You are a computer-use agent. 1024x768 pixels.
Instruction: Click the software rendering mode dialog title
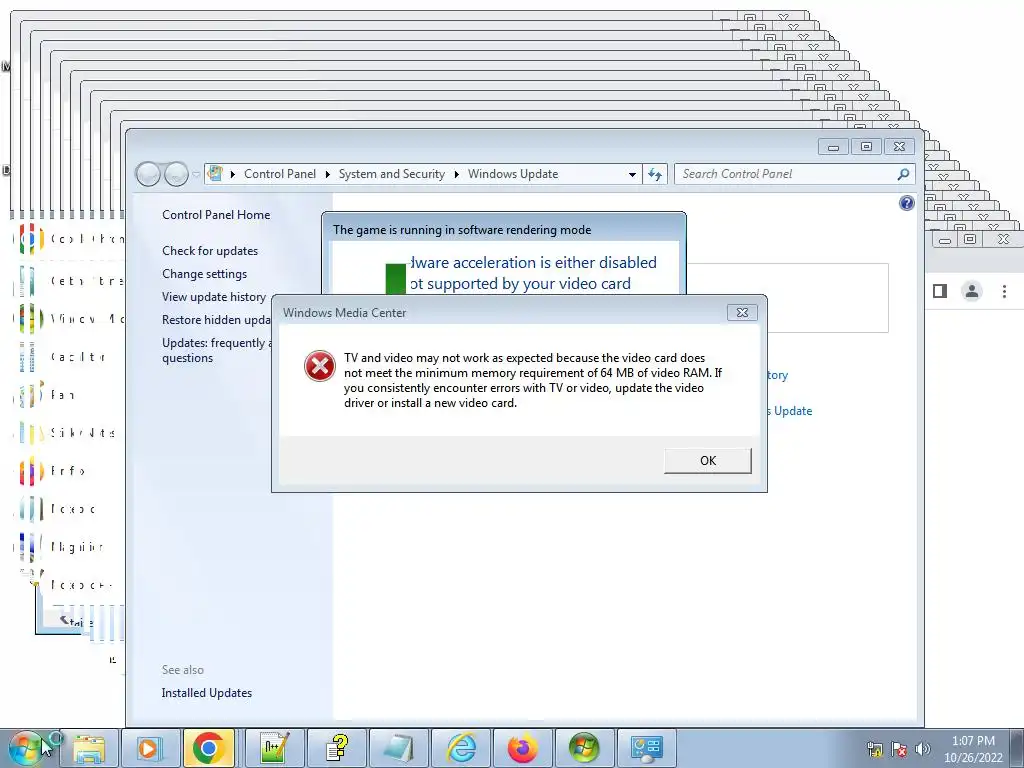tap(462, 230)
